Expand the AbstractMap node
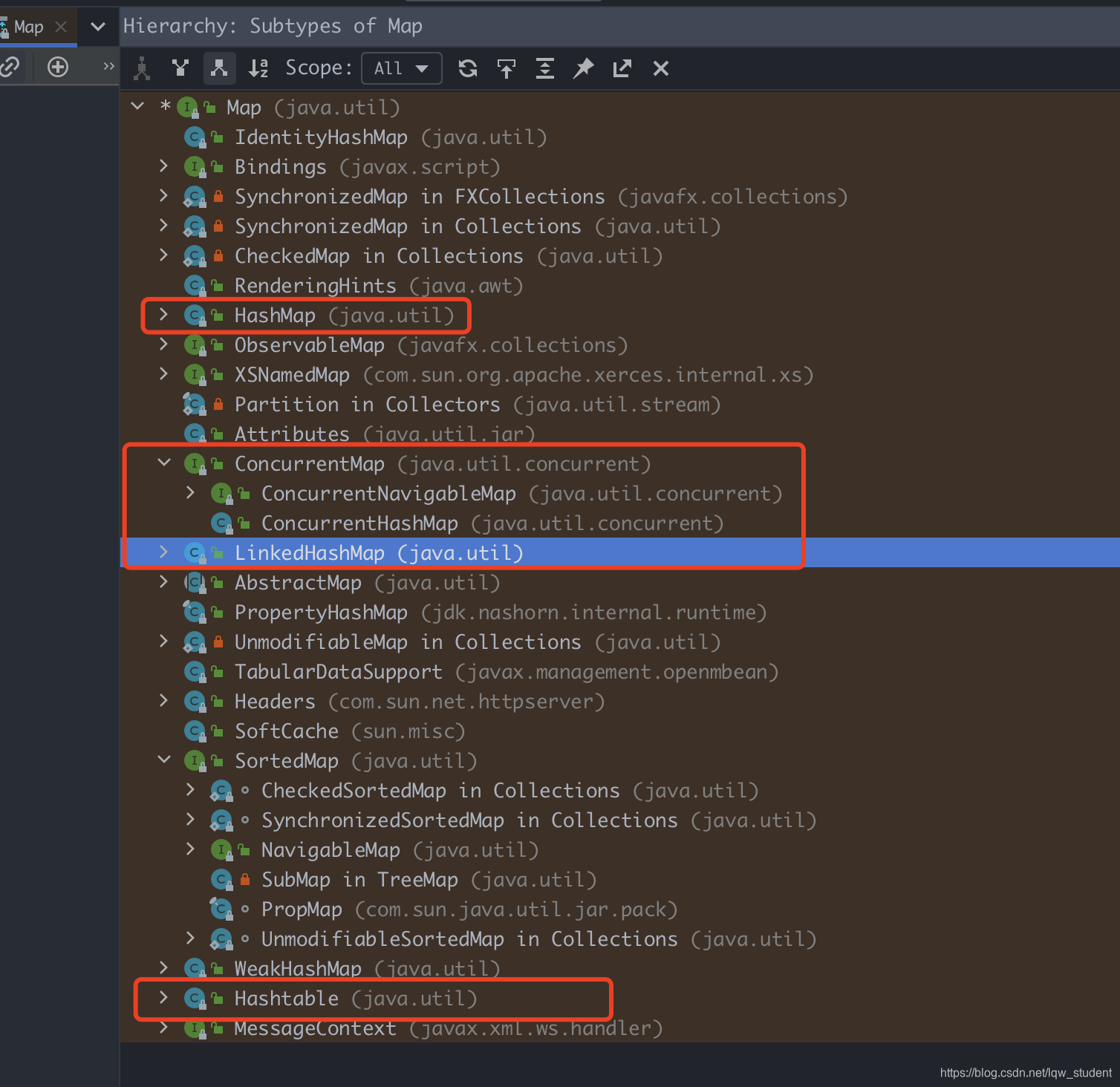The image size is (1120, 1087). (x=163, y=581)
